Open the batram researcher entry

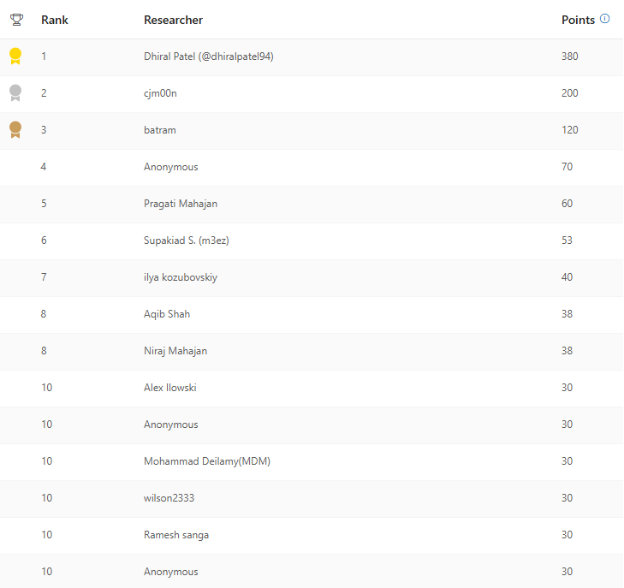click(x=160, y=130)
